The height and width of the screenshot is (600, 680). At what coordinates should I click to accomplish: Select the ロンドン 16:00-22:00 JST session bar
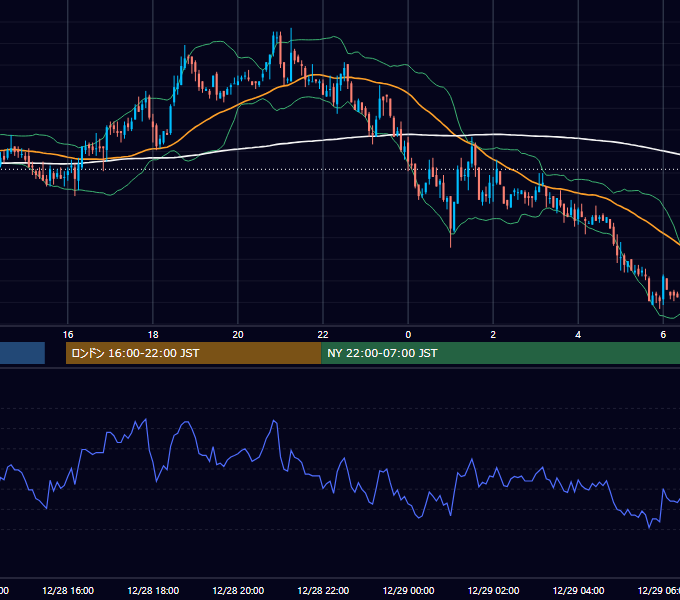193,353
